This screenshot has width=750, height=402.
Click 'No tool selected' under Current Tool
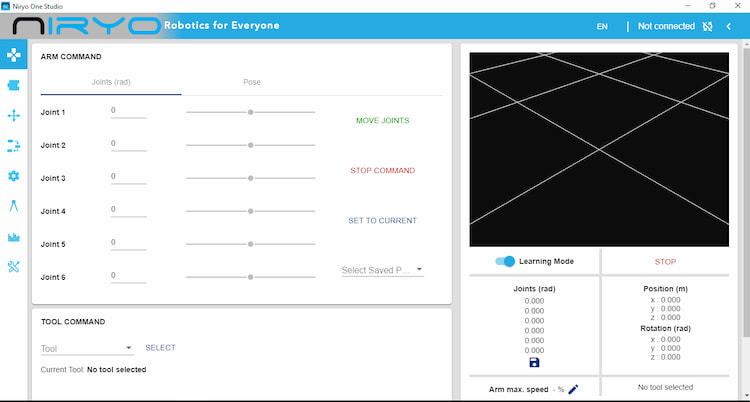tap(117, 370)
